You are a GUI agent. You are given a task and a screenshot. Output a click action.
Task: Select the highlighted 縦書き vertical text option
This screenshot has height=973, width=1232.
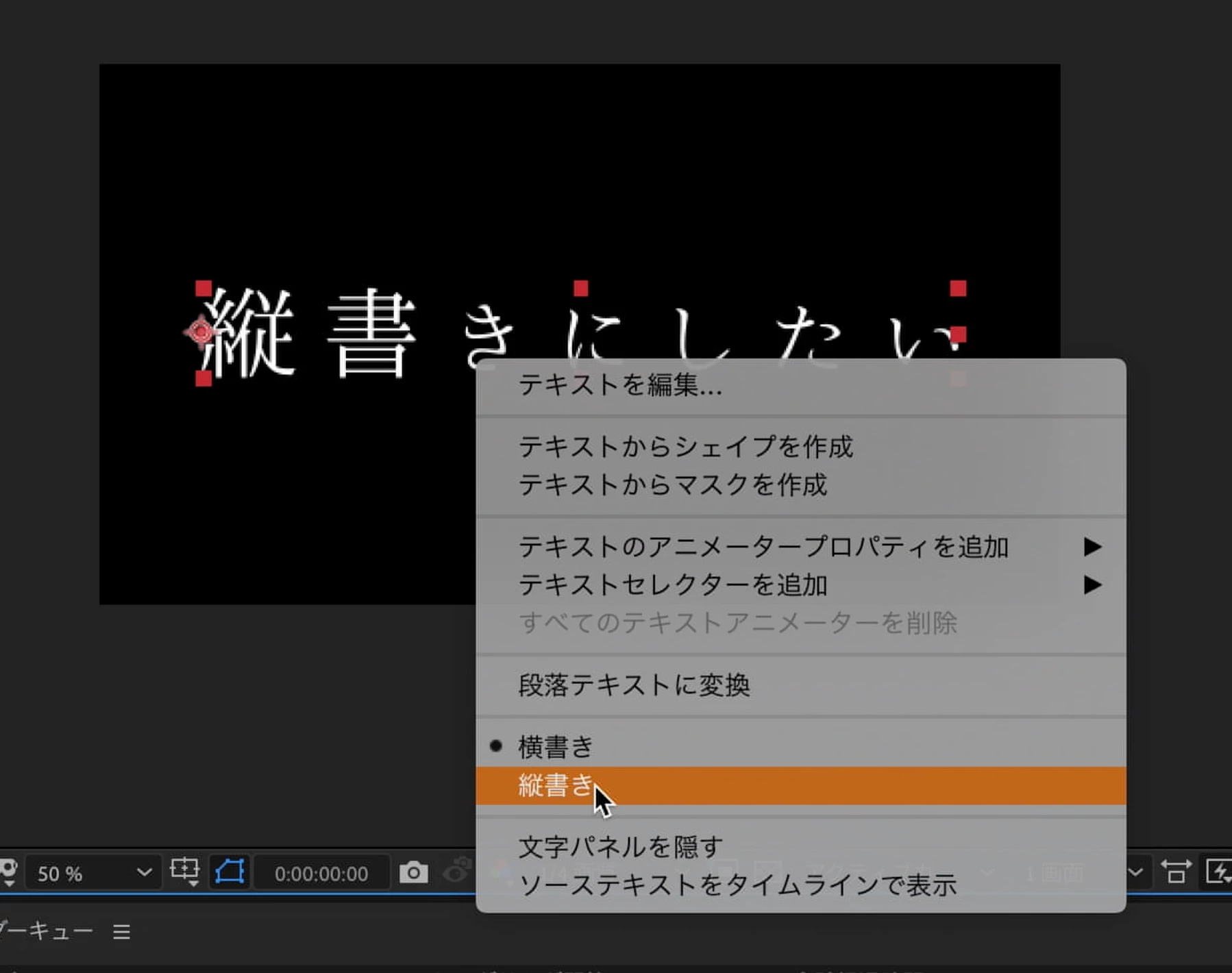pyautogui.click(x=800, y=785)
